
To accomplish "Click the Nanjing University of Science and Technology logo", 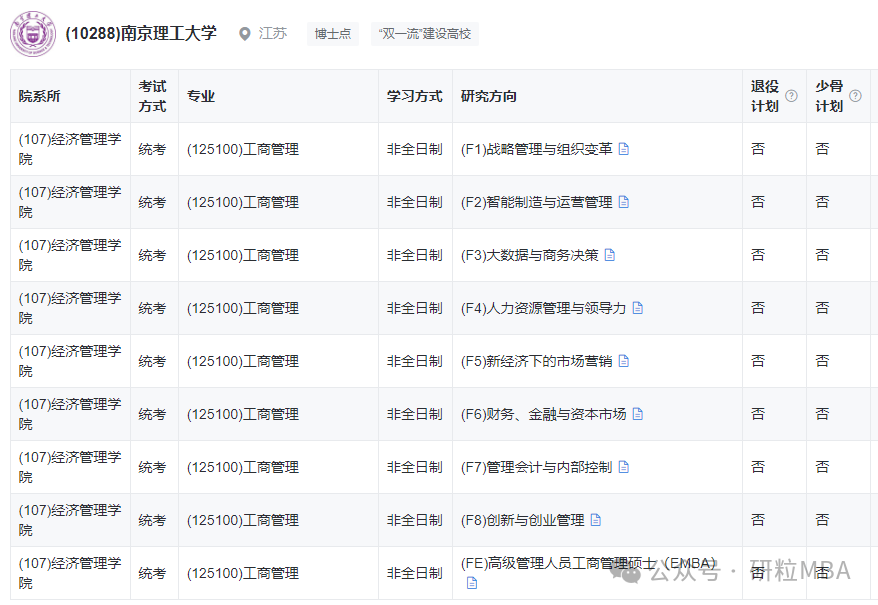I will [33, 34].
